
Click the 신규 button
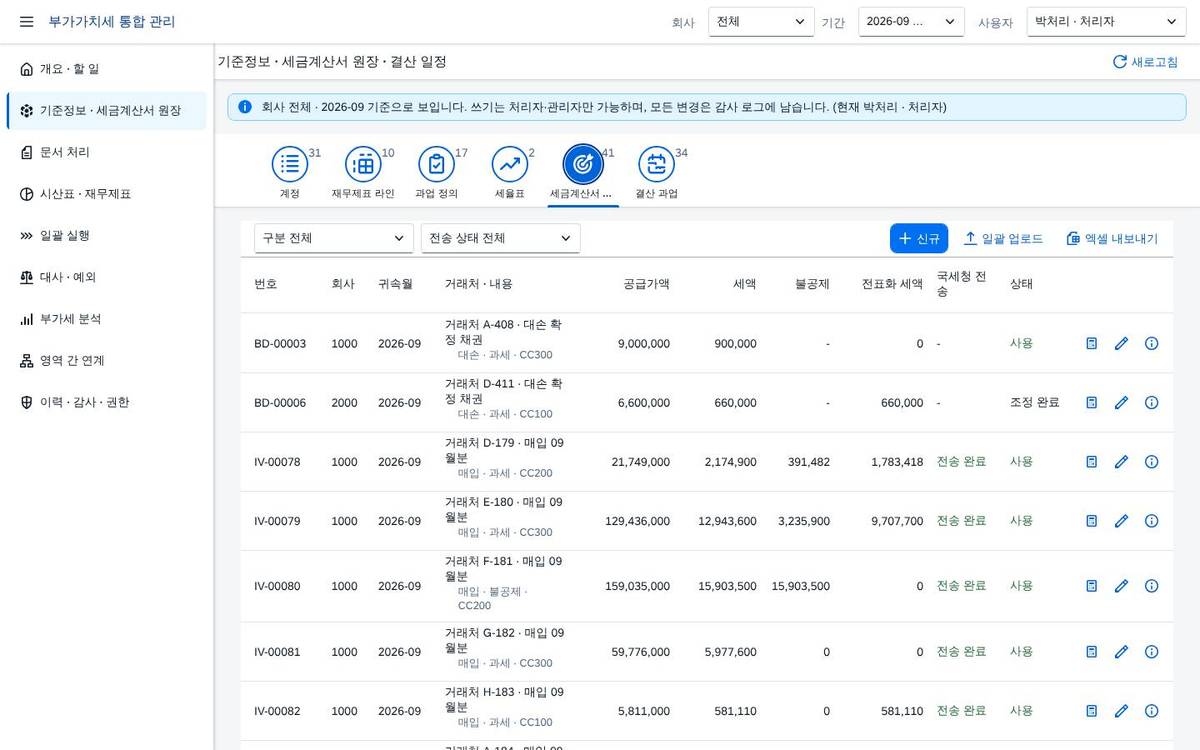[x=919, y=238]
